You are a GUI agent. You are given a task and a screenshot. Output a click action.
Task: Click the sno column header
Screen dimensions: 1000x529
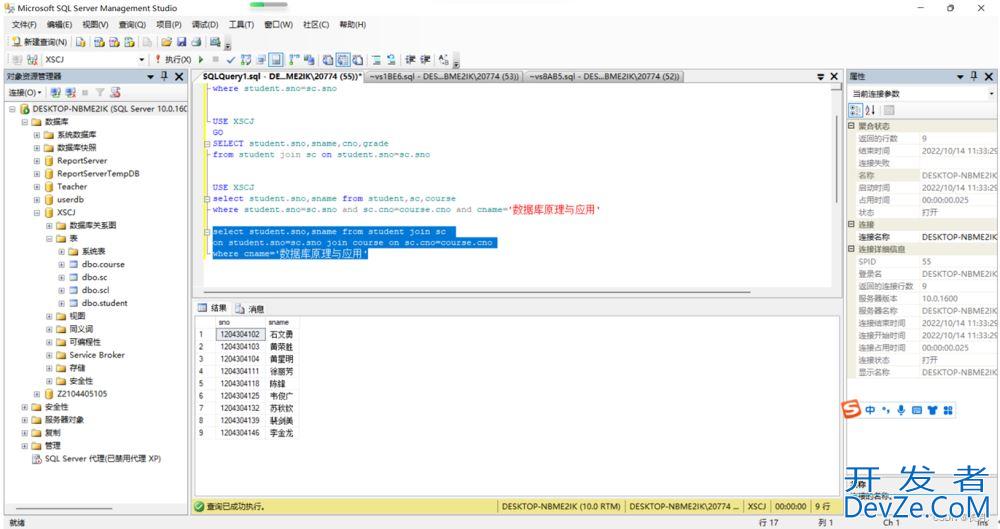pos(240,322)
